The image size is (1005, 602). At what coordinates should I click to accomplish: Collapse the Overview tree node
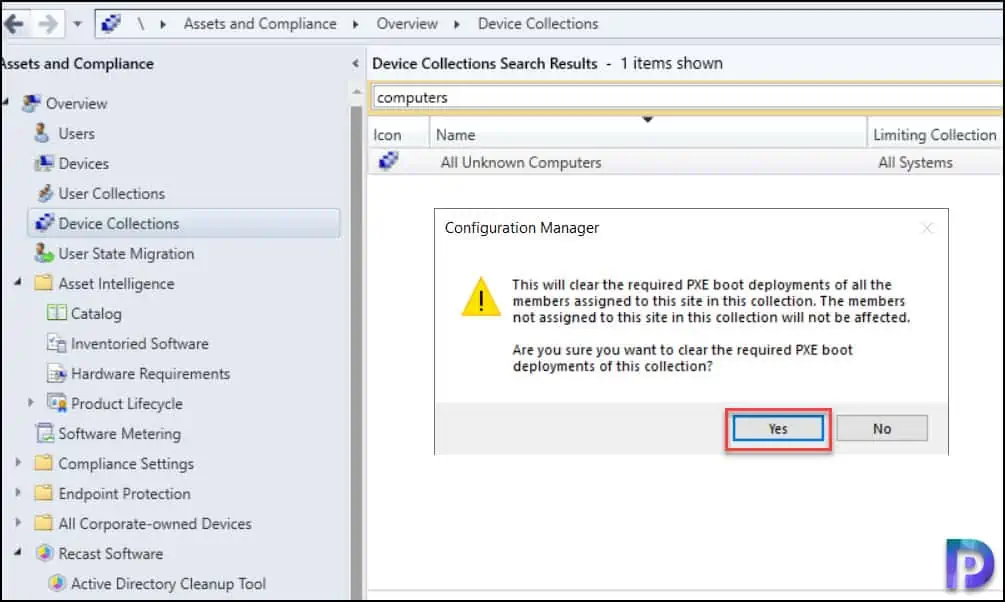pyautogui.click(x=5, y=102)
